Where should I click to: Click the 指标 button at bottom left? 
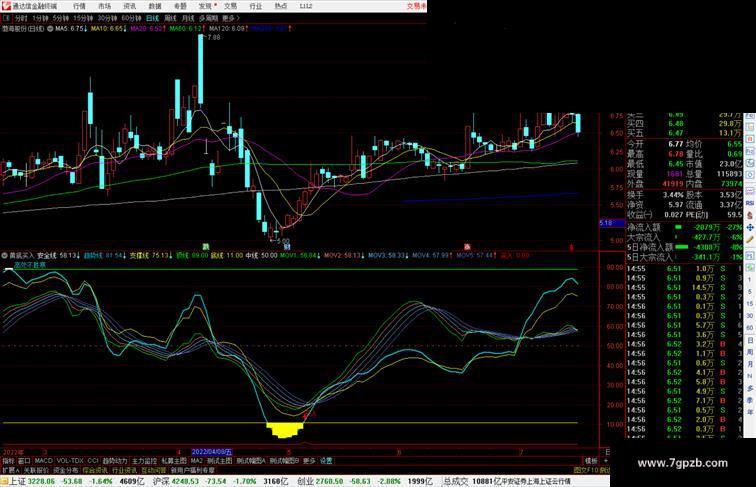tap(9, 461)
